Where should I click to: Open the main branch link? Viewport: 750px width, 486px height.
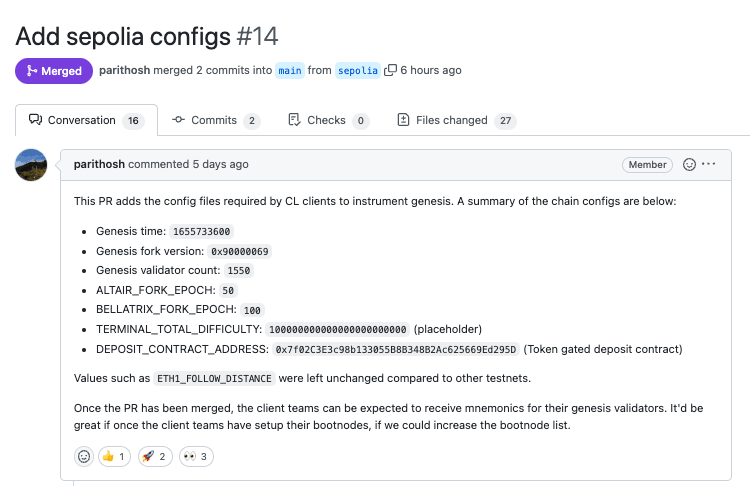(290, 70)
